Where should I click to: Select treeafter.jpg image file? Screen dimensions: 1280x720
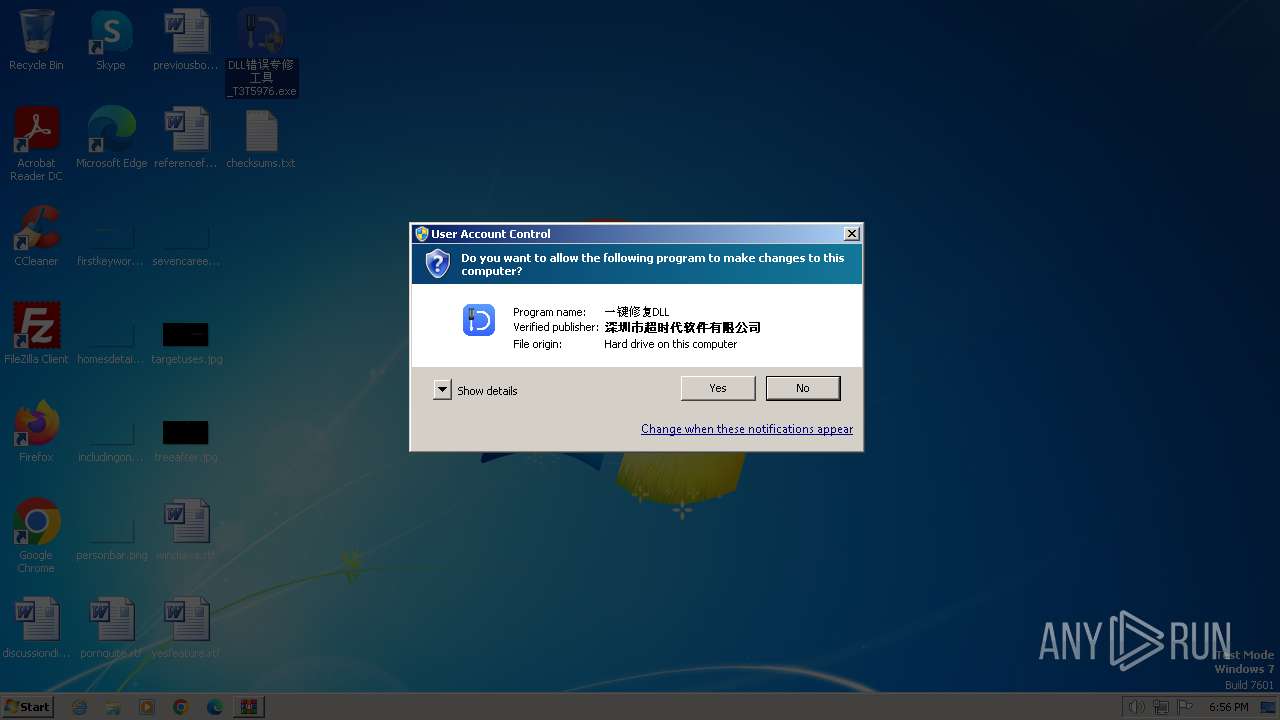[x=186, y=441]
